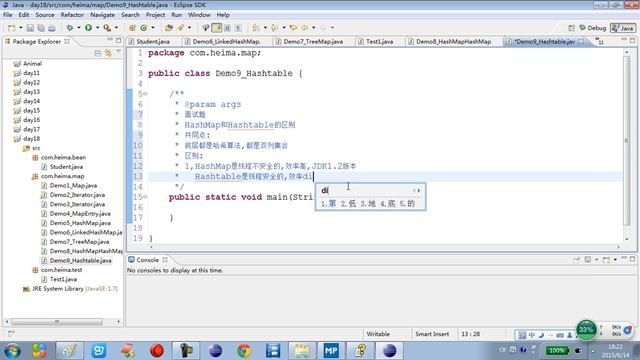Click the New Java Package icon
Viewport: 640px width, 360px height.
click(x=132, y=28)
